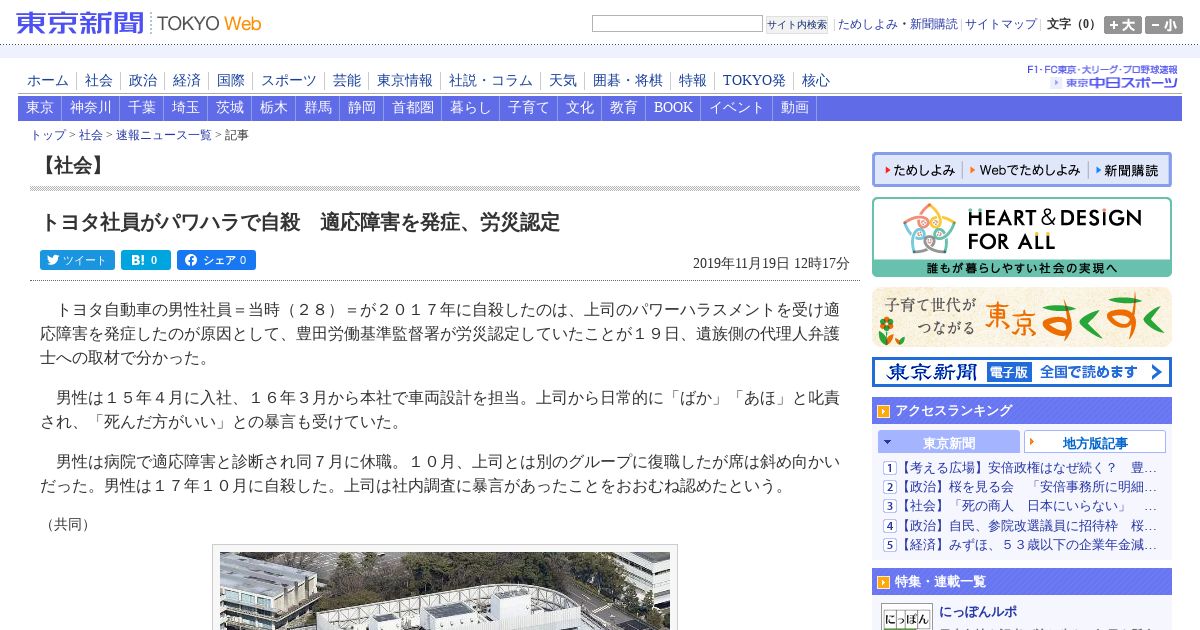Viewport: 1200px width, 630px height.
Task: Open the HEART & DESIGN FOR ALL banner
Action: click(x=1022, y=237)
